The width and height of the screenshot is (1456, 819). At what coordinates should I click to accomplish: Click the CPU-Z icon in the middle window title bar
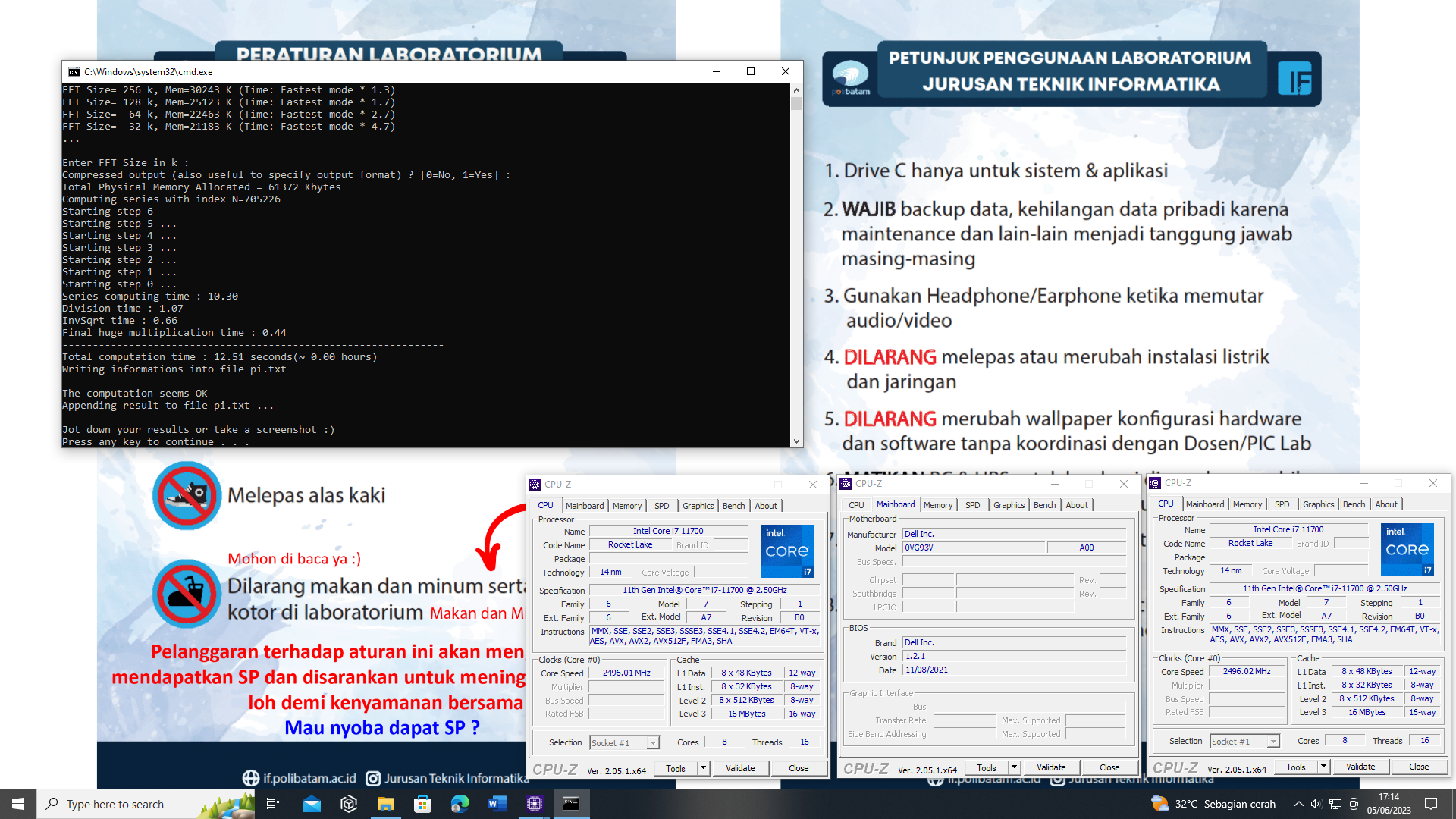coord(846,483)
